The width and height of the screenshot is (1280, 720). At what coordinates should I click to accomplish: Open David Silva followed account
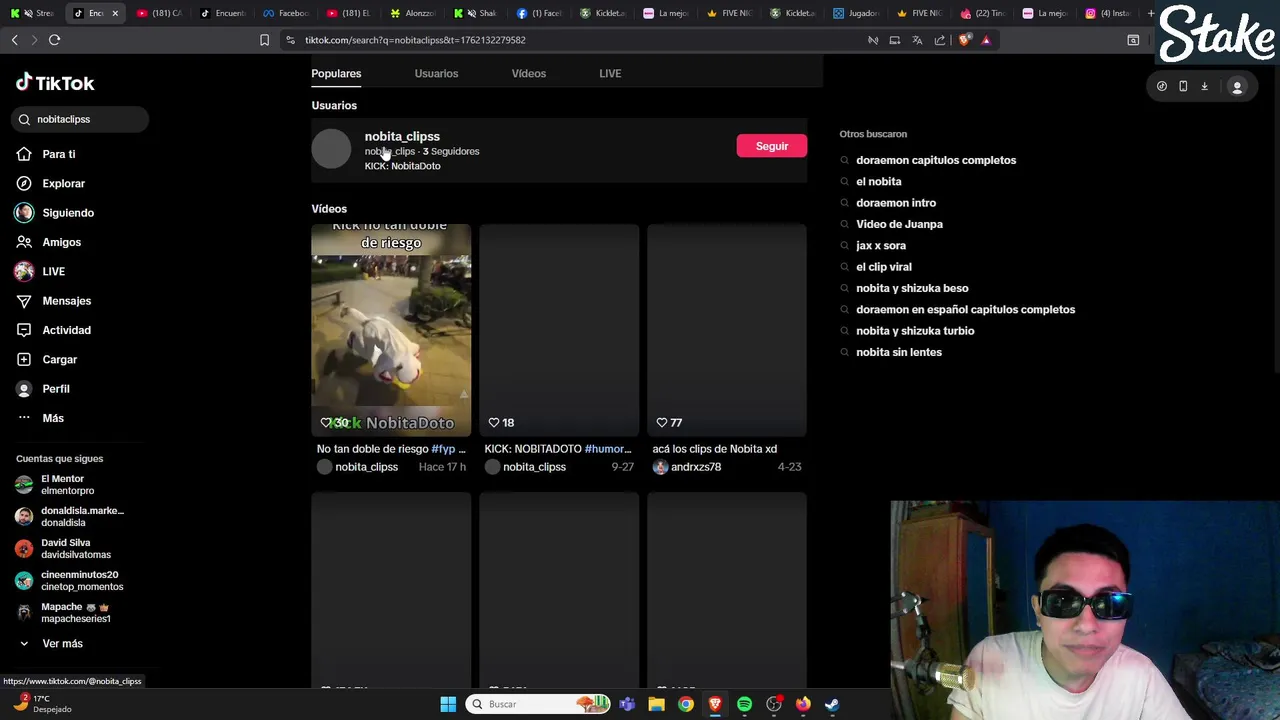(64, 549)
